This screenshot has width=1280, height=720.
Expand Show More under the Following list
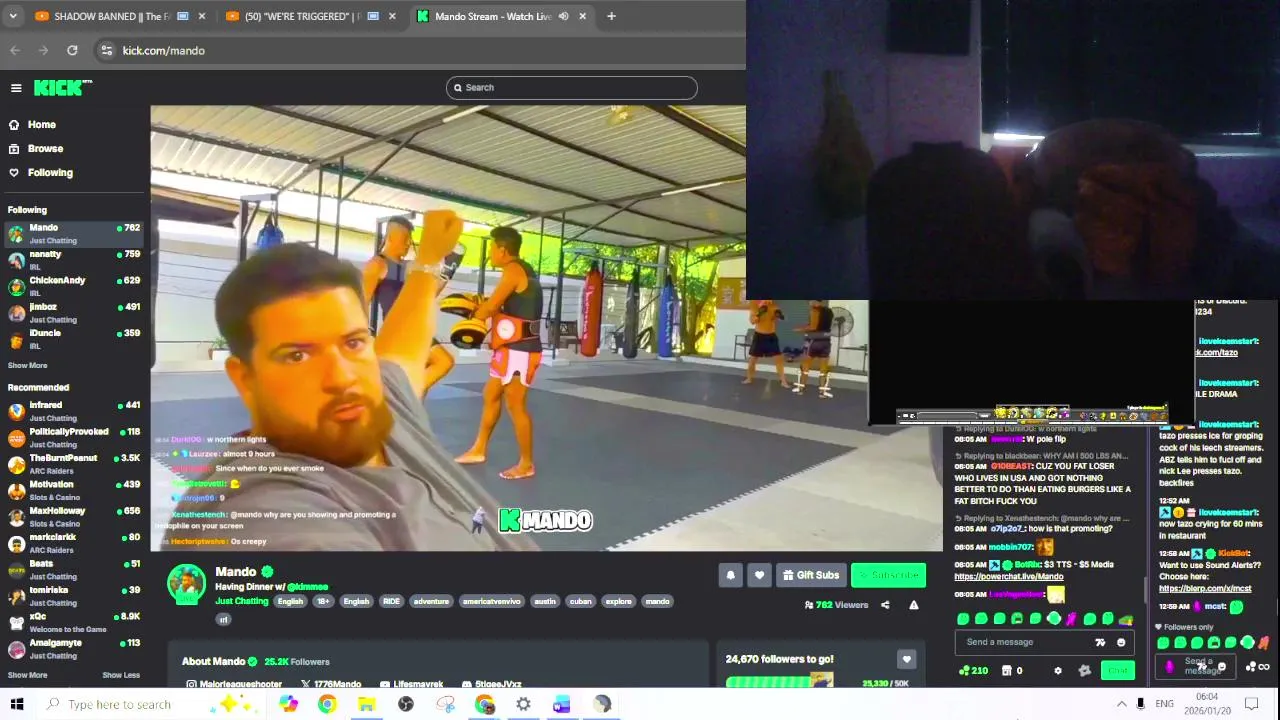tap(27, 366)
